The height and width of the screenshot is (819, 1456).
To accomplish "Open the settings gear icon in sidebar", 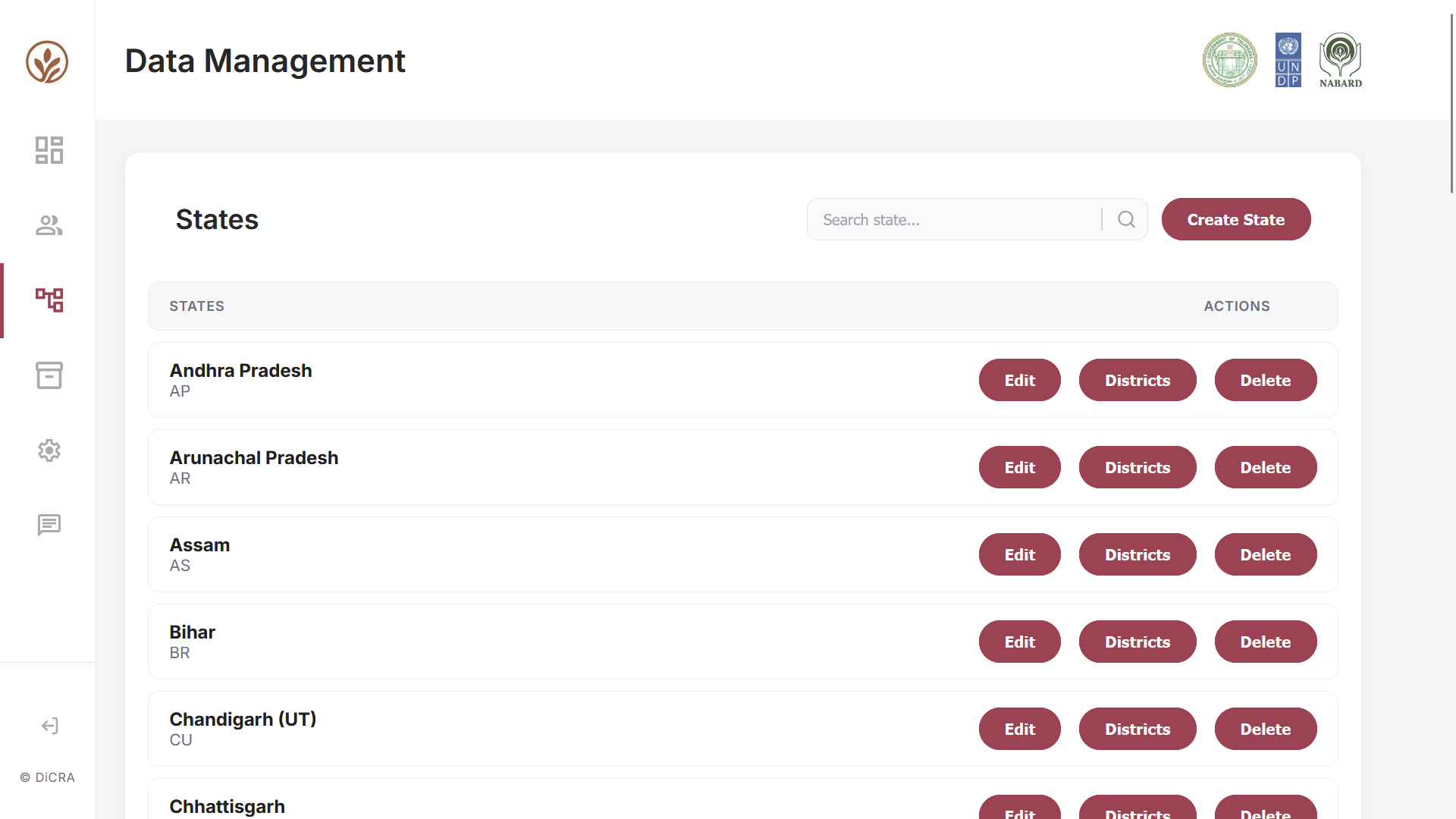I will coord(49,450).
